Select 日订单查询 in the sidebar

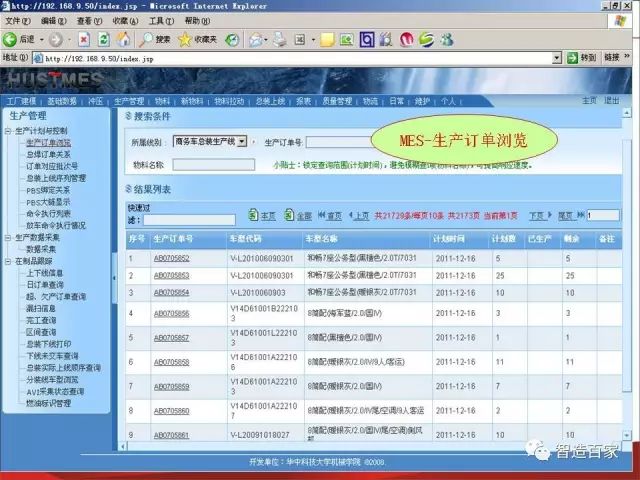click(x=45, y=285)
